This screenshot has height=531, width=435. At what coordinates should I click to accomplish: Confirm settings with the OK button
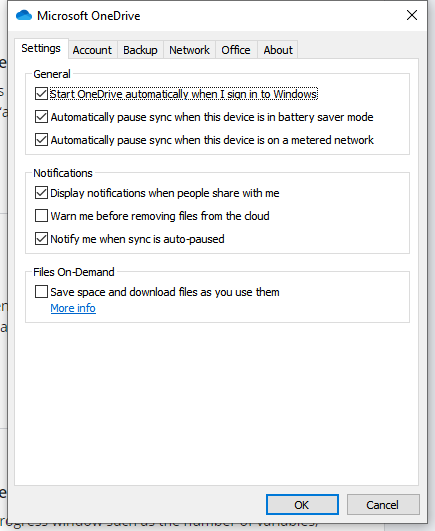pos(302,505)
